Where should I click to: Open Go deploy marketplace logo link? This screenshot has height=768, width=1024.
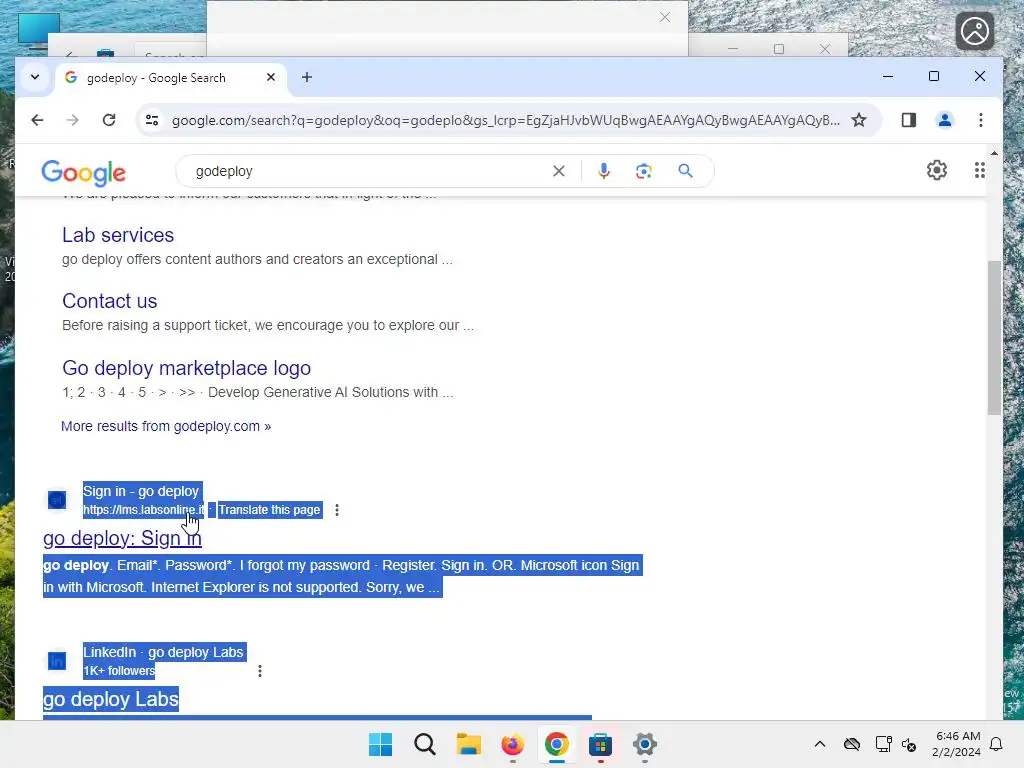[x=186, y=368]
